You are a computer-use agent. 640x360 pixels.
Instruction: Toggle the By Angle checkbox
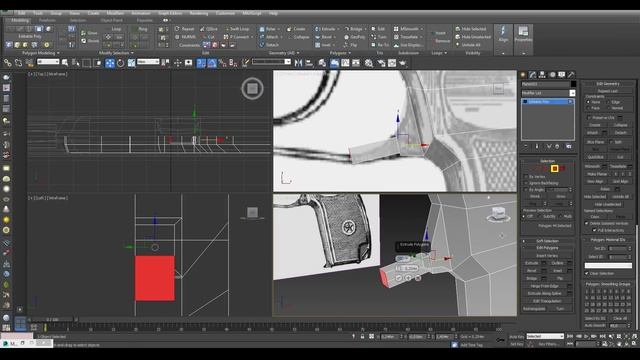pos(526,190)
